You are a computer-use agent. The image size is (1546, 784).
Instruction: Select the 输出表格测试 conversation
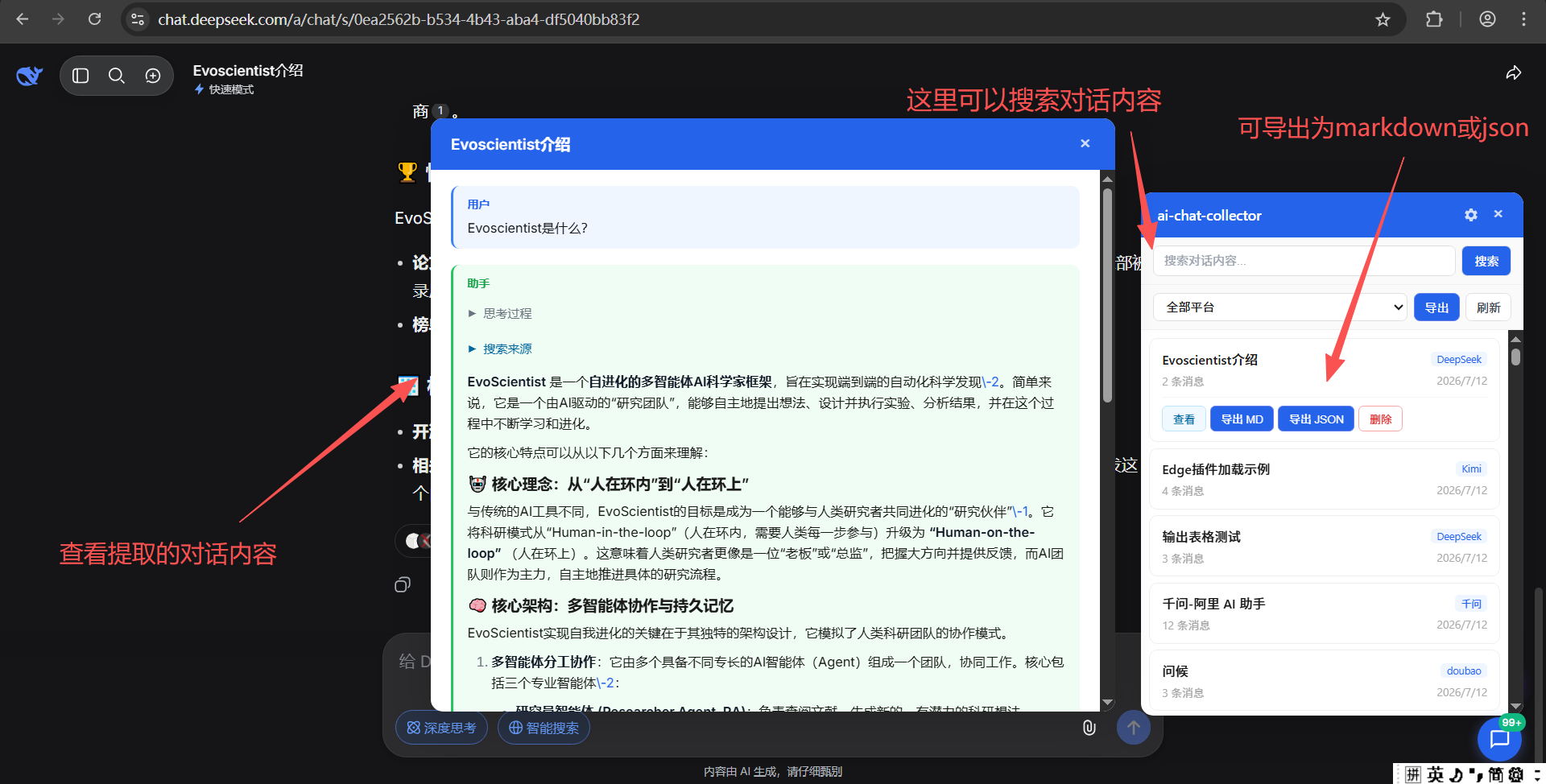pyautogui.click(x=1325, y=547)
